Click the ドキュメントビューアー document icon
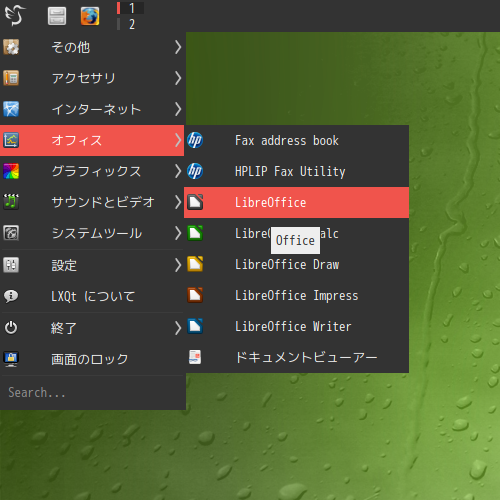Image resolution: width=500 pixels, height=500 pixels. click(x=195, y=357)
